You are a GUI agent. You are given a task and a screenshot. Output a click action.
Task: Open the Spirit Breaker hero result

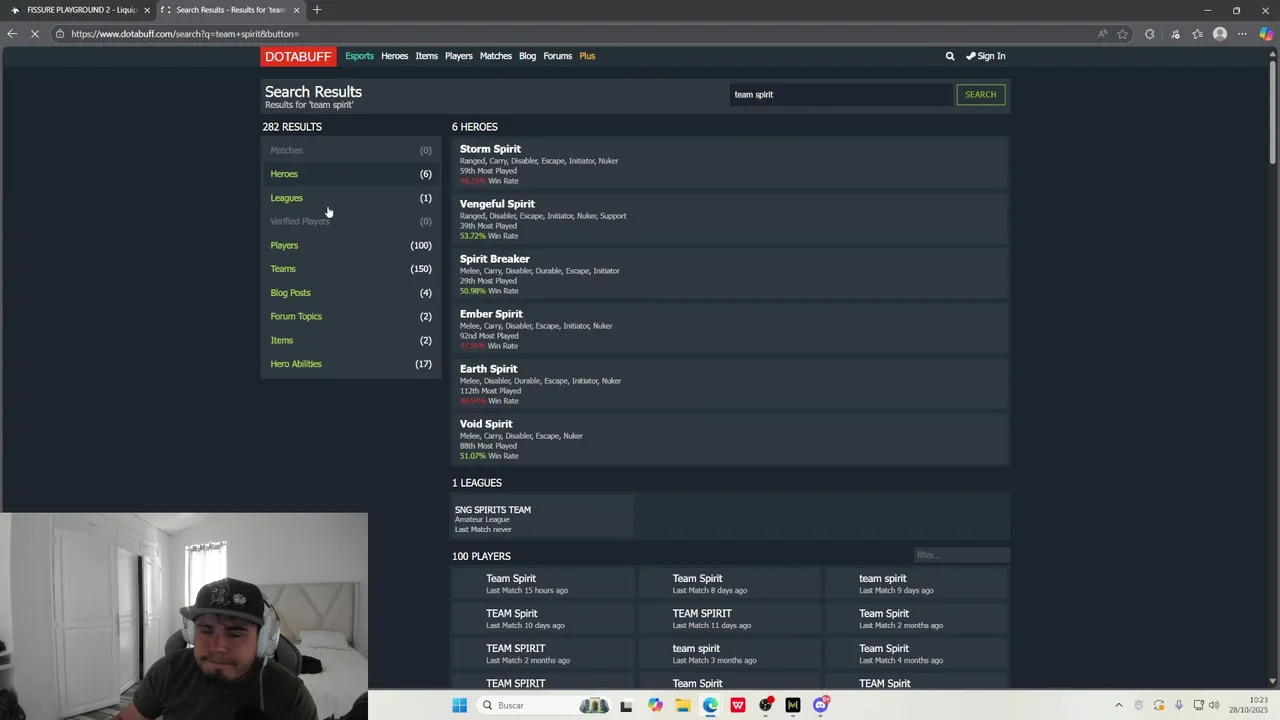pyautogui.click(x=494, y=259)
